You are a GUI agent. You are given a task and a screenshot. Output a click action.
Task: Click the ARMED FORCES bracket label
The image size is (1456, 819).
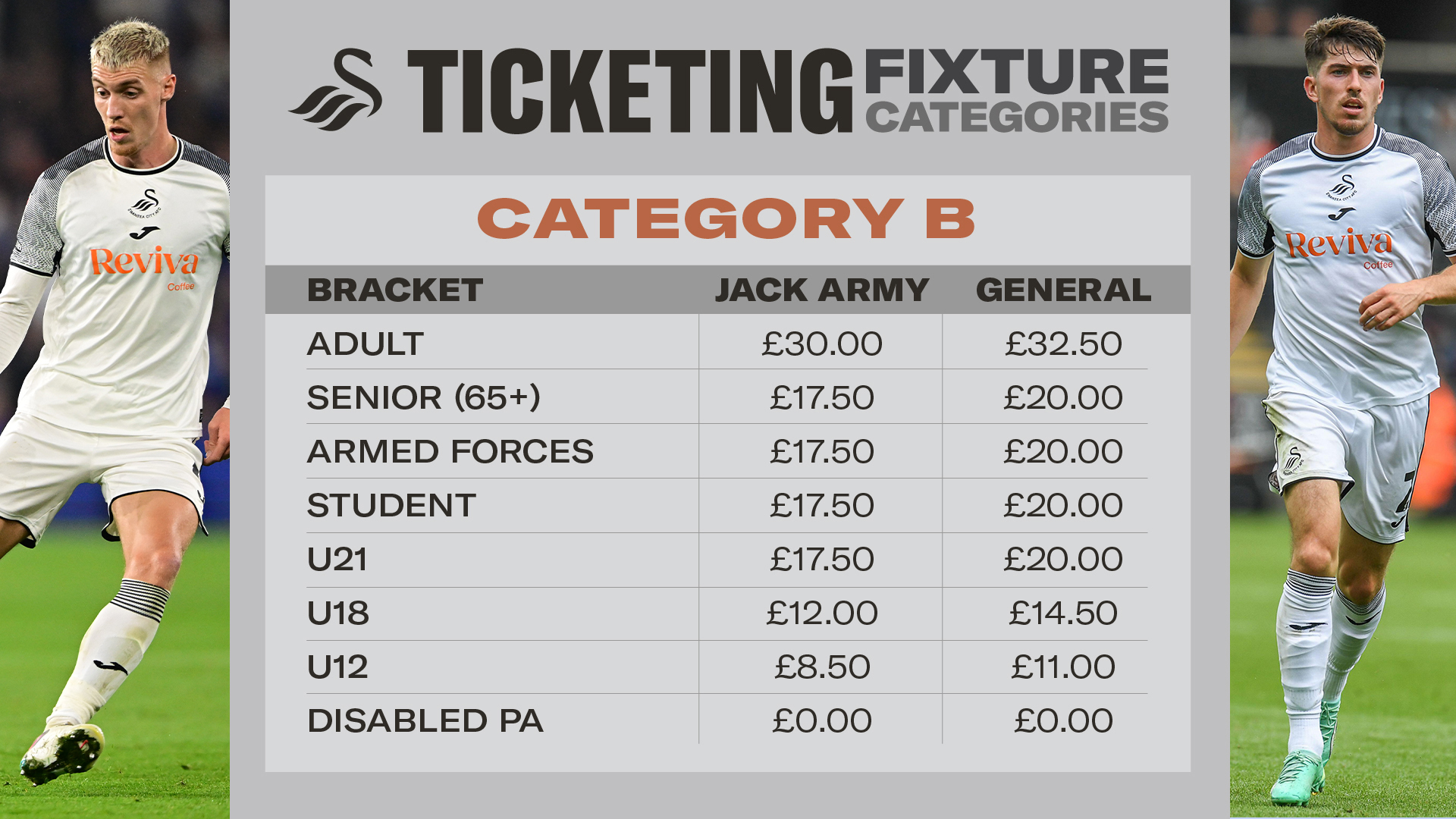tap(450, 452)
